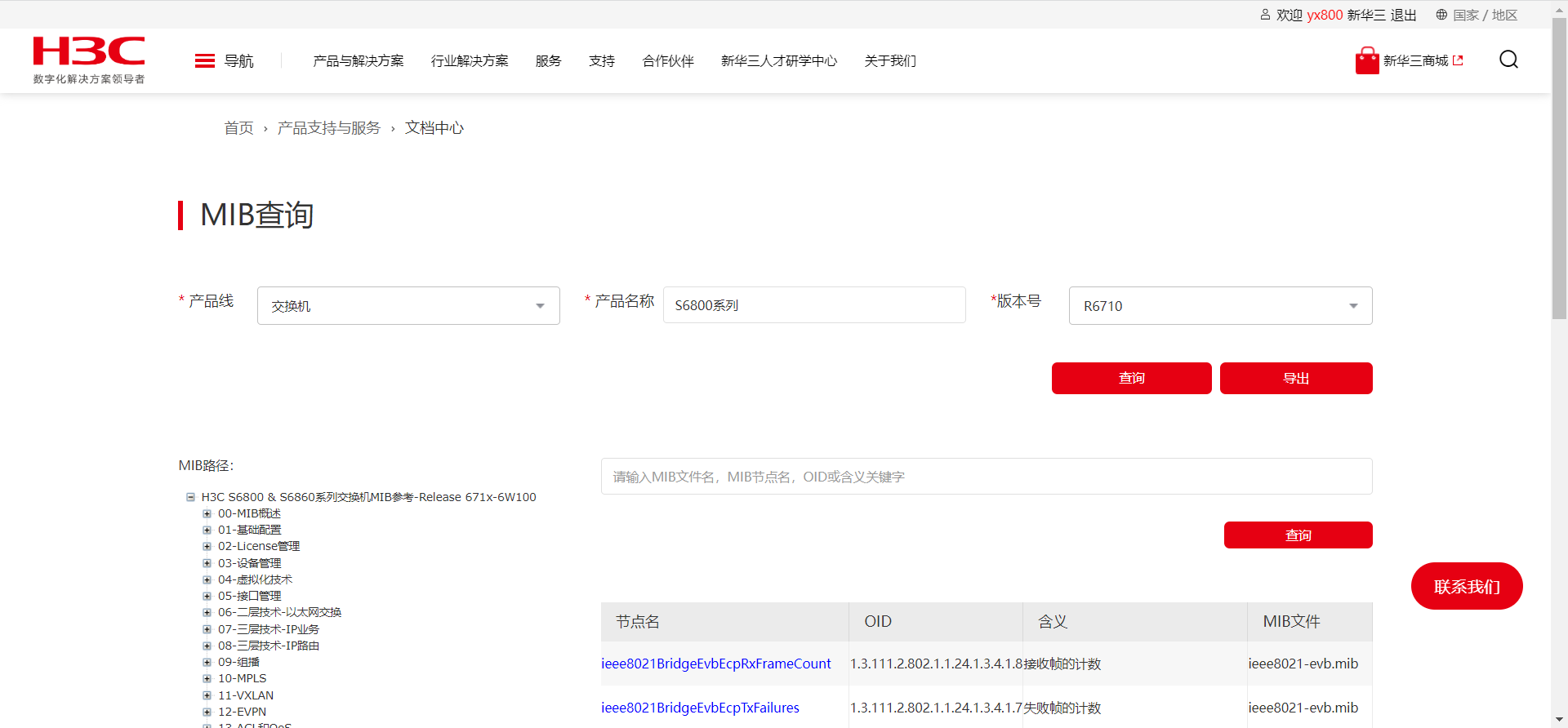Image resolution: width=1568 pixels, height=728 pixels.
Task: Expand the 02-License管理 tree node
Action: [207, 547]
